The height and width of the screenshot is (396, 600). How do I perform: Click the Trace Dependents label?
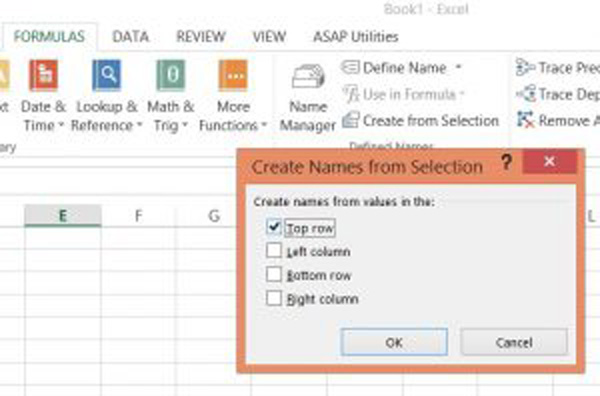point(569,94)
